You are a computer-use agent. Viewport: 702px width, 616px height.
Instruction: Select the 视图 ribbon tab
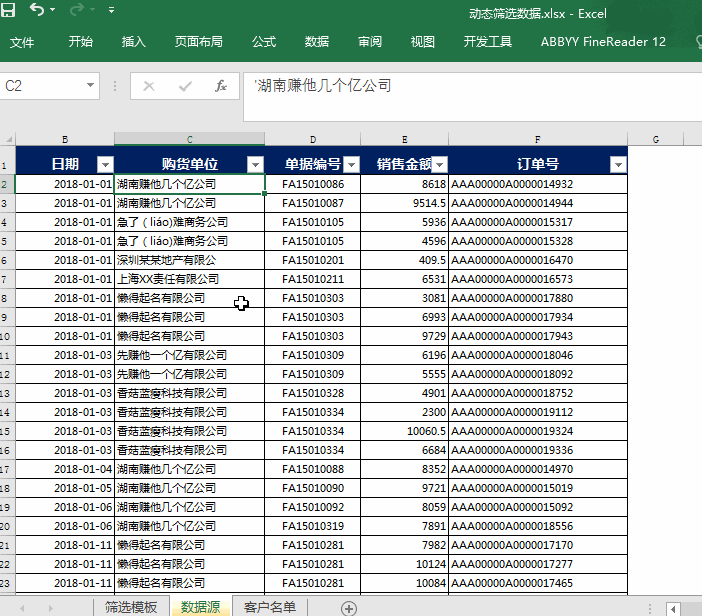tap(423, 42)
